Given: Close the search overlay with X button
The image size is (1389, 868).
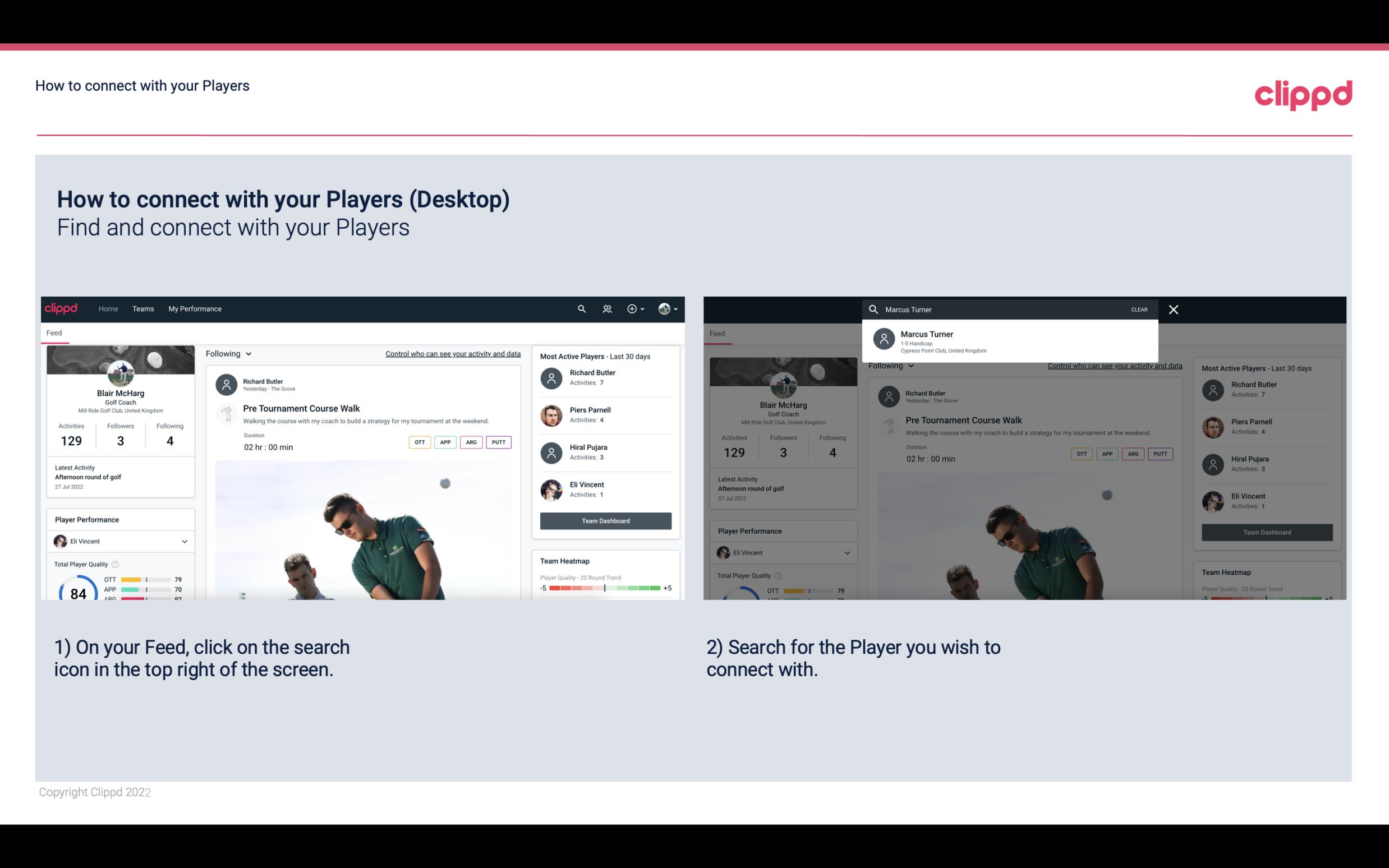Looking at the screenshot, I should coord(1173,309).
